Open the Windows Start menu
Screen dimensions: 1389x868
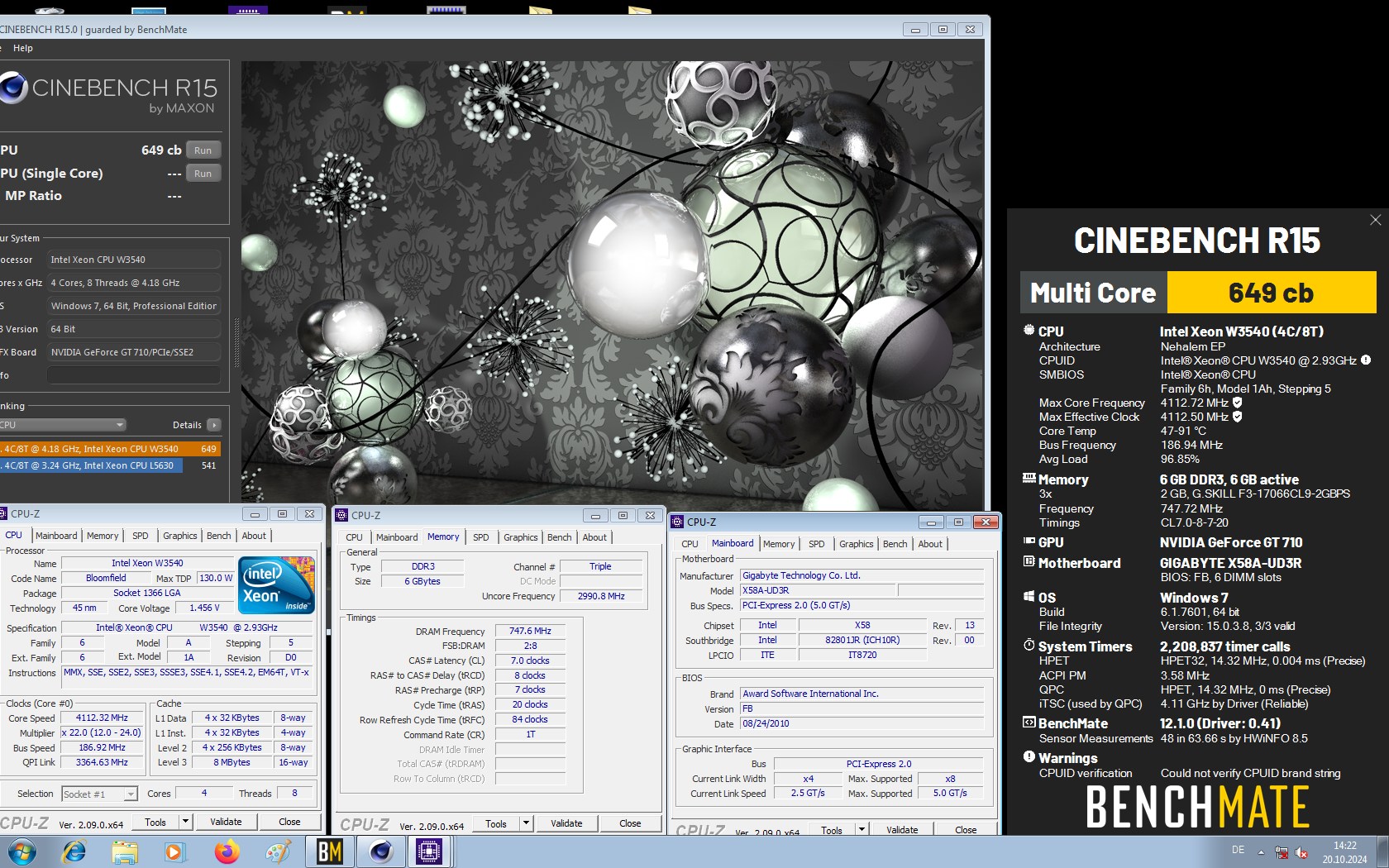click(22, 851)
